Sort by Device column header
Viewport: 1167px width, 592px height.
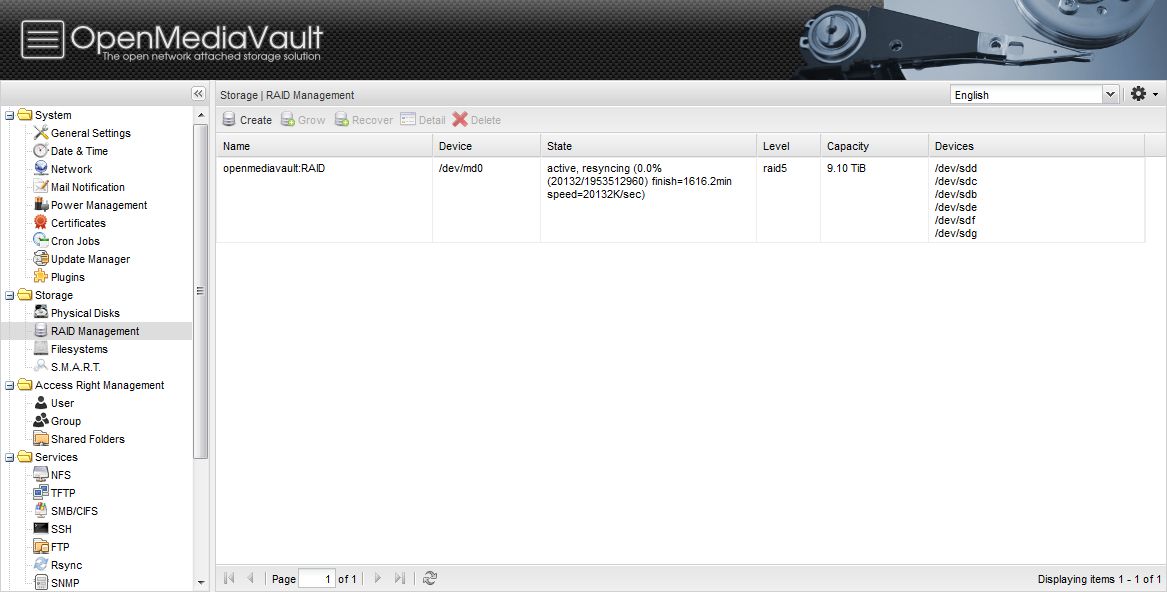[x=487, y=146]
